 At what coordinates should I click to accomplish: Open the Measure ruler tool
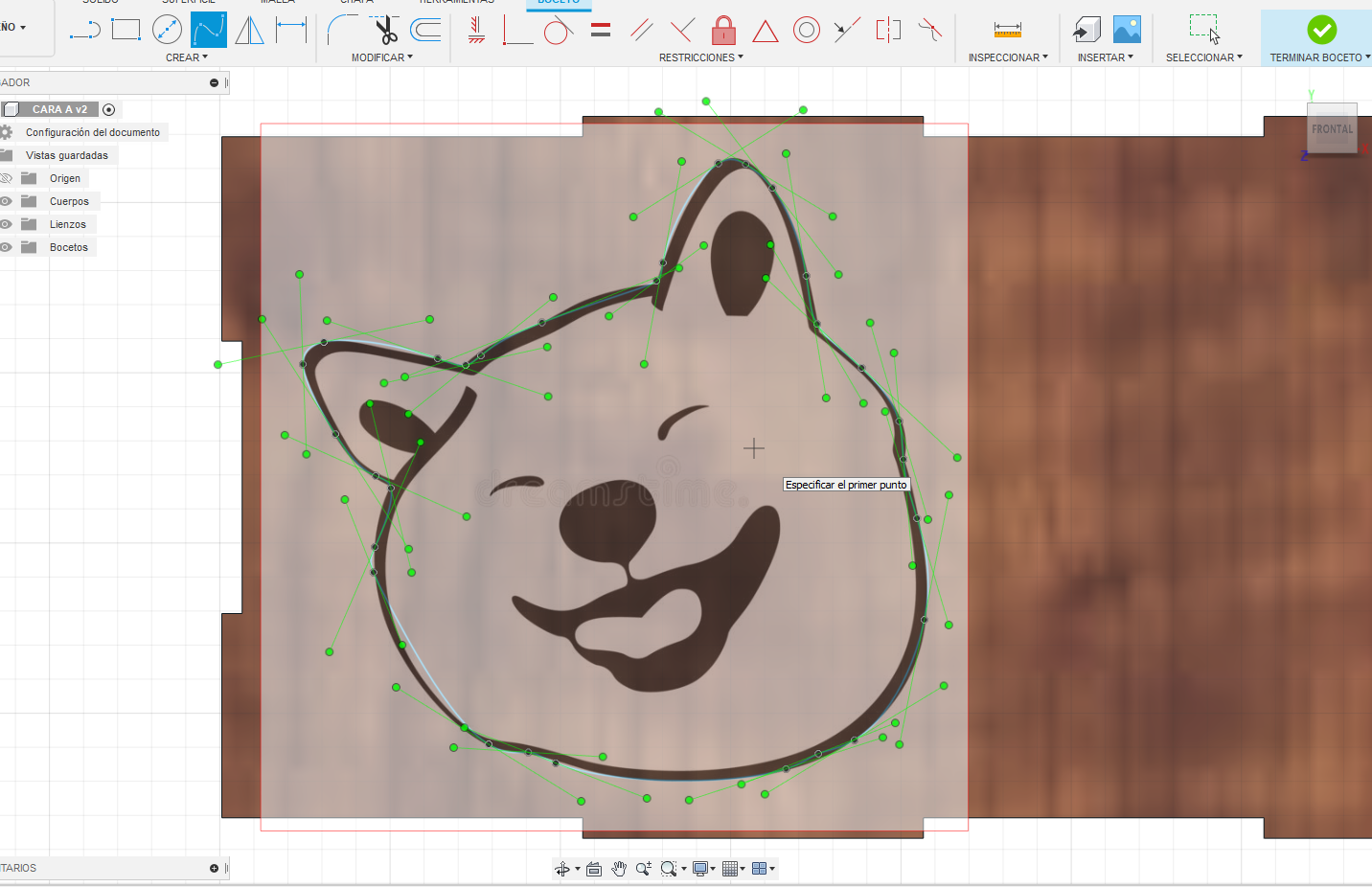click(1007, 30)
